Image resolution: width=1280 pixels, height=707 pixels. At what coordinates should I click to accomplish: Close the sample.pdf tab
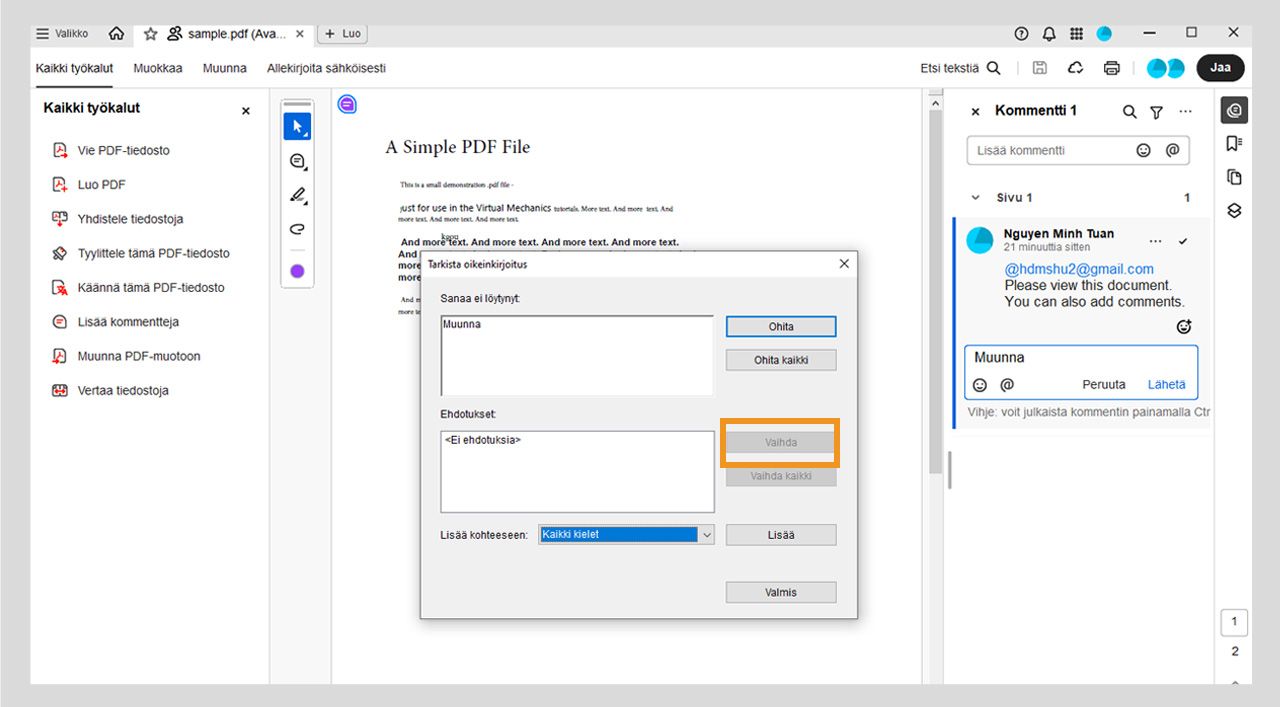click(300, 33)
